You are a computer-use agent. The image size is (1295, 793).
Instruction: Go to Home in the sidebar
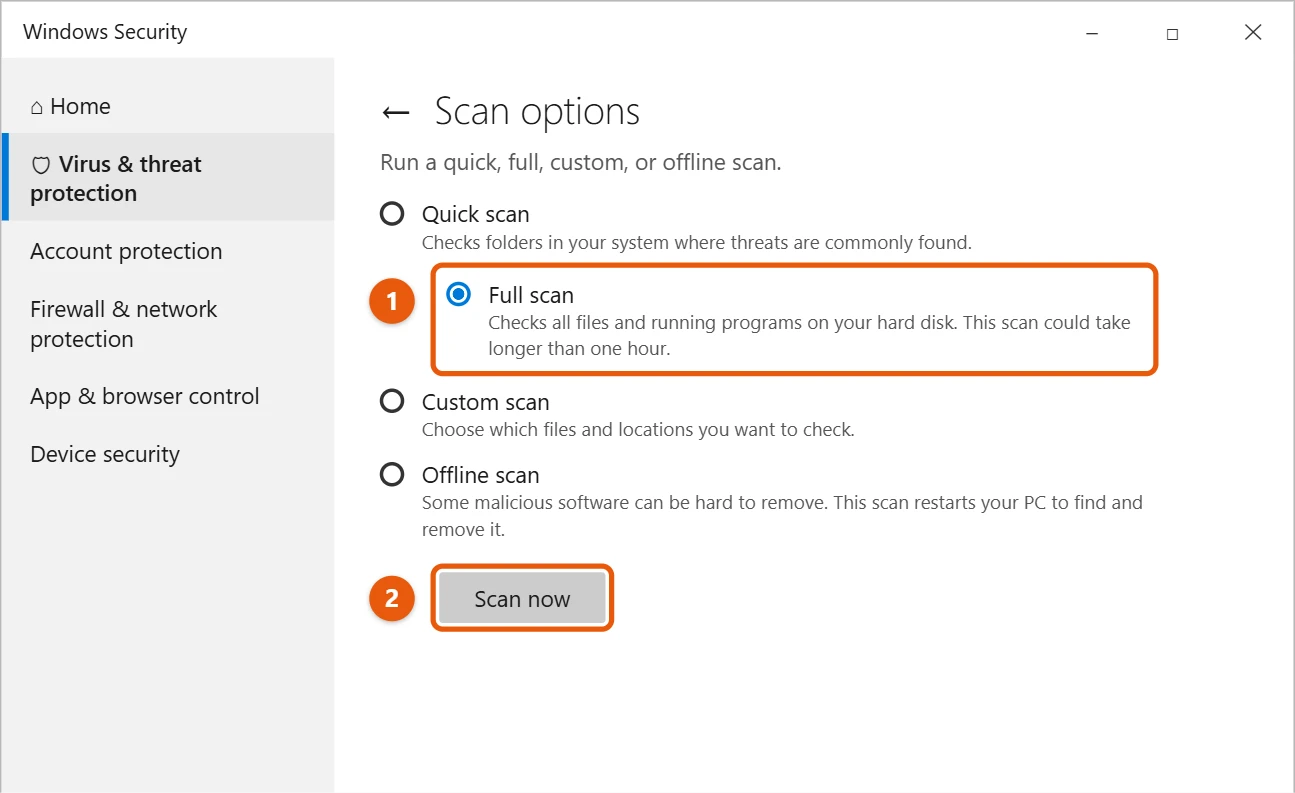(70, 106)
